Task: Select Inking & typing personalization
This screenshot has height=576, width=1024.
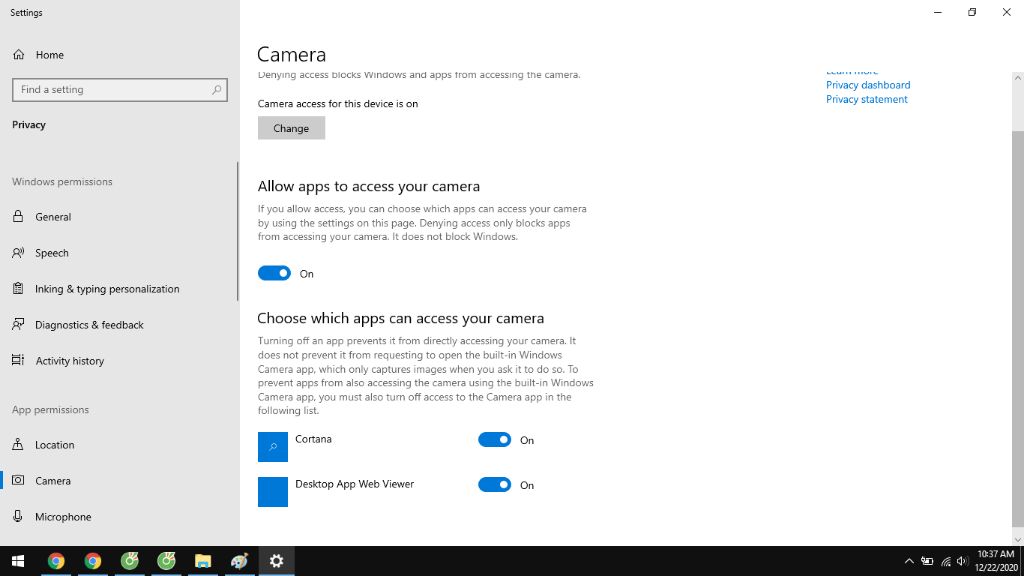Action: tap(107, 289)
